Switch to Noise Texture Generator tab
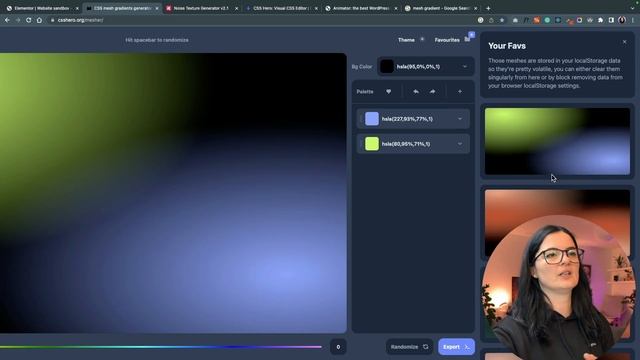 [201, 8]
